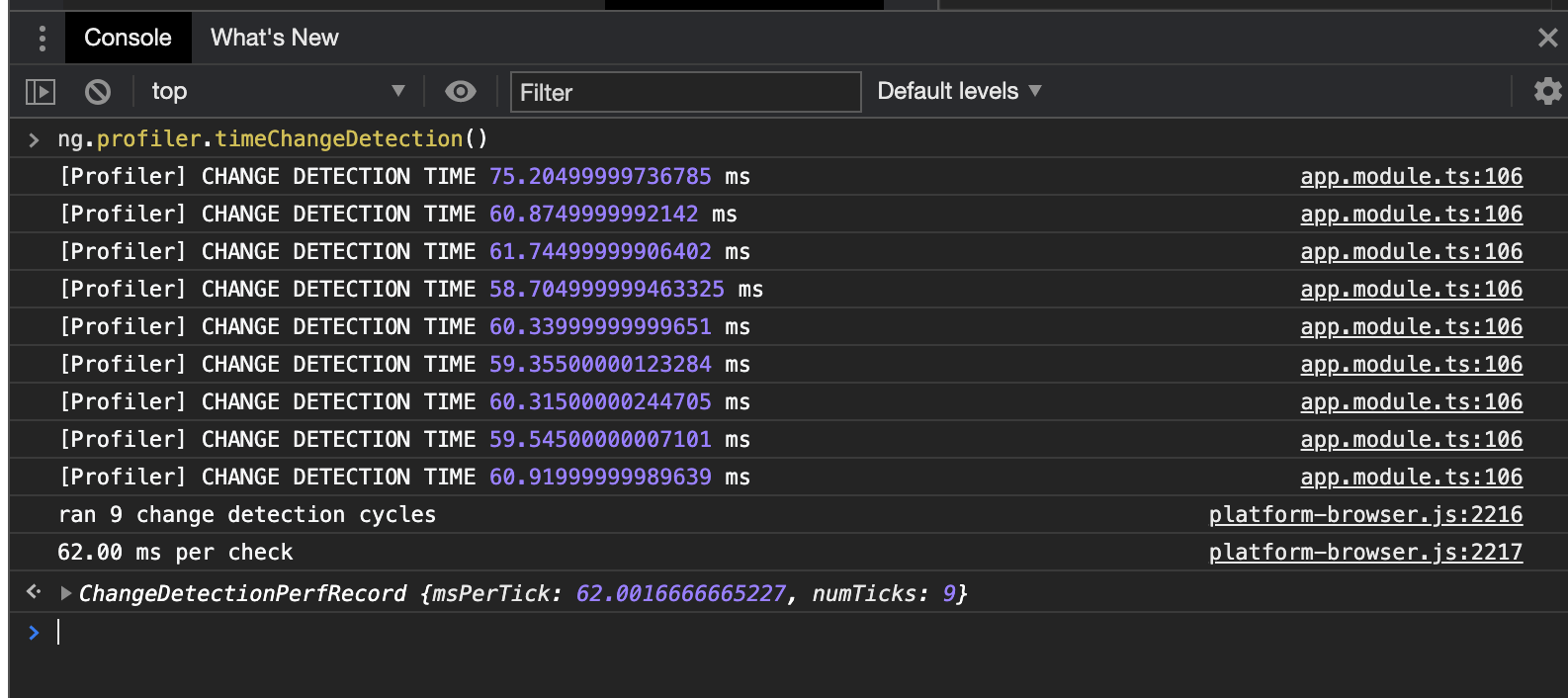Open the top JavaScript context dropdown

click(278, 92)
